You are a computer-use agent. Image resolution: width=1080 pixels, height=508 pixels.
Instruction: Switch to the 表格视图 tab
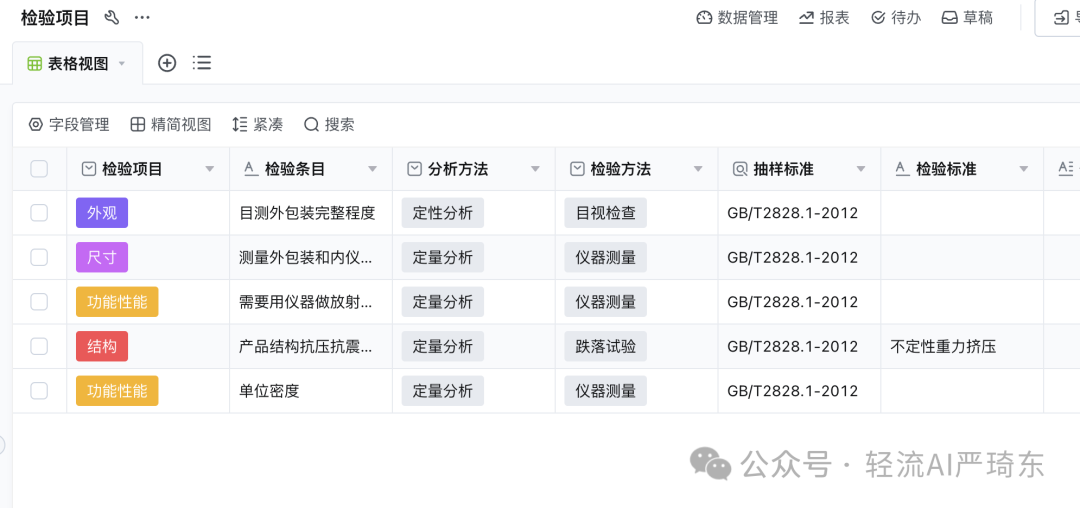click(x=77, y=63)
